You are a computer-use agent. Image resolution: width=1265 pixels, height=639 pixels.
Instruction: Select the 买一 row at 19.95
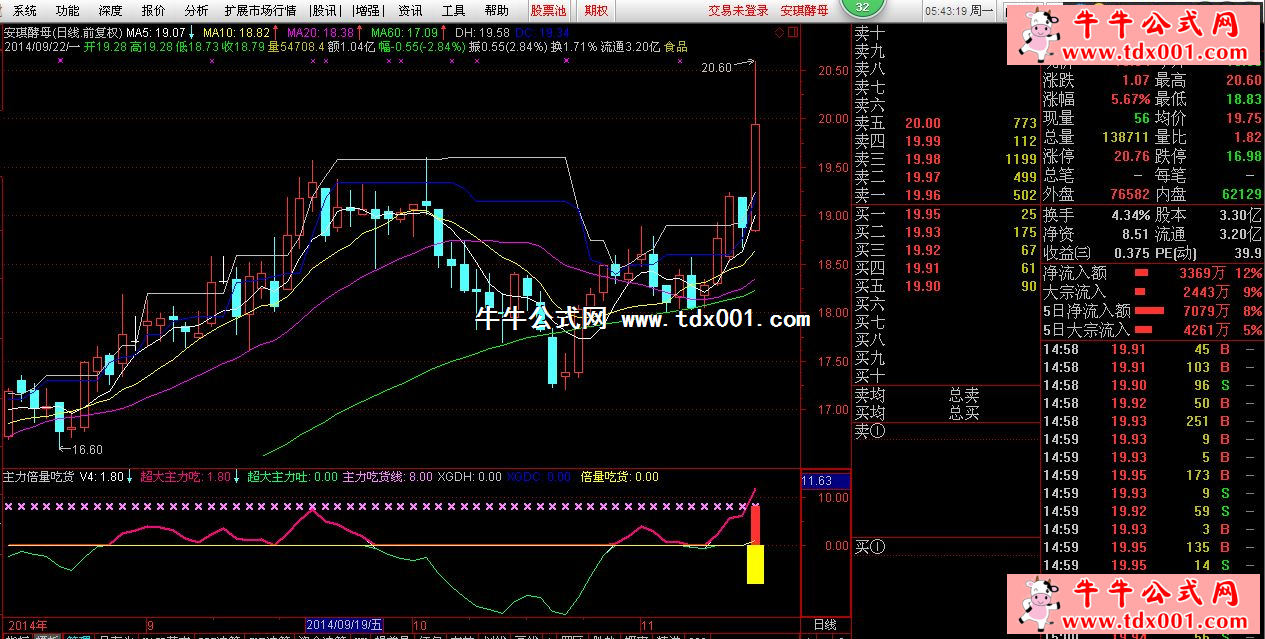pos(947,214)
